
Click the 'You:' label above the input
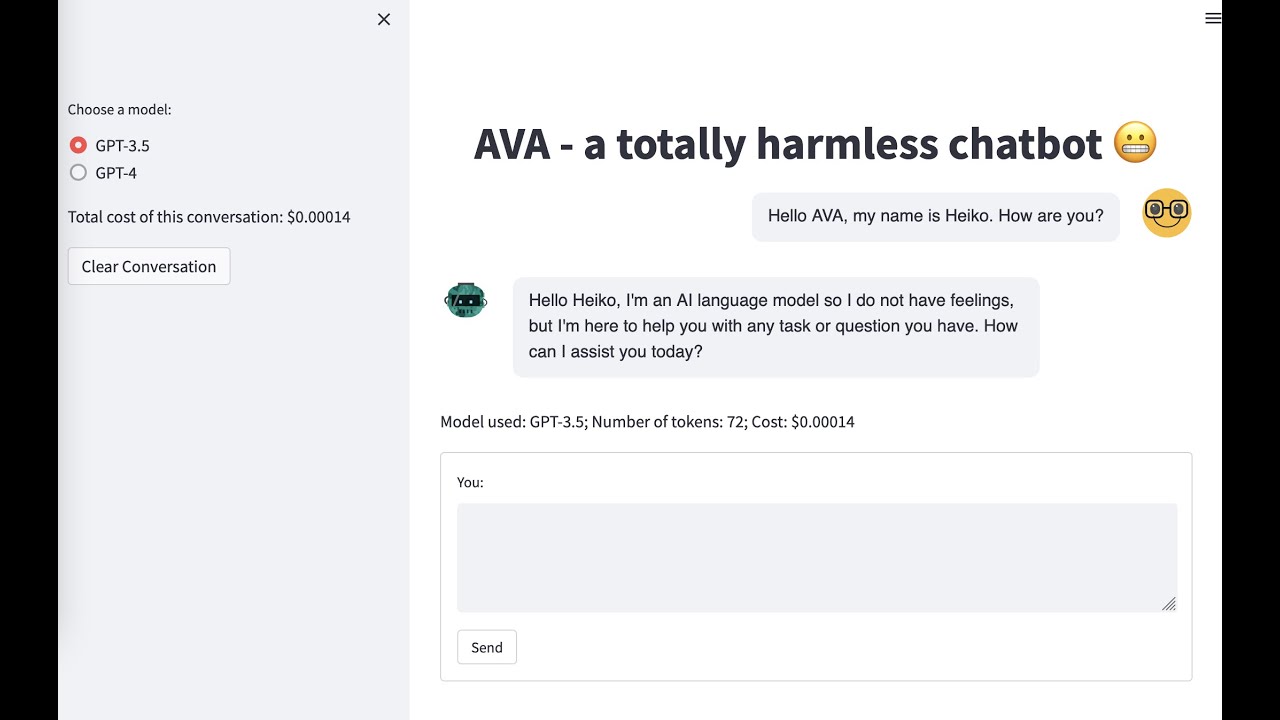(x=470, y=482)
